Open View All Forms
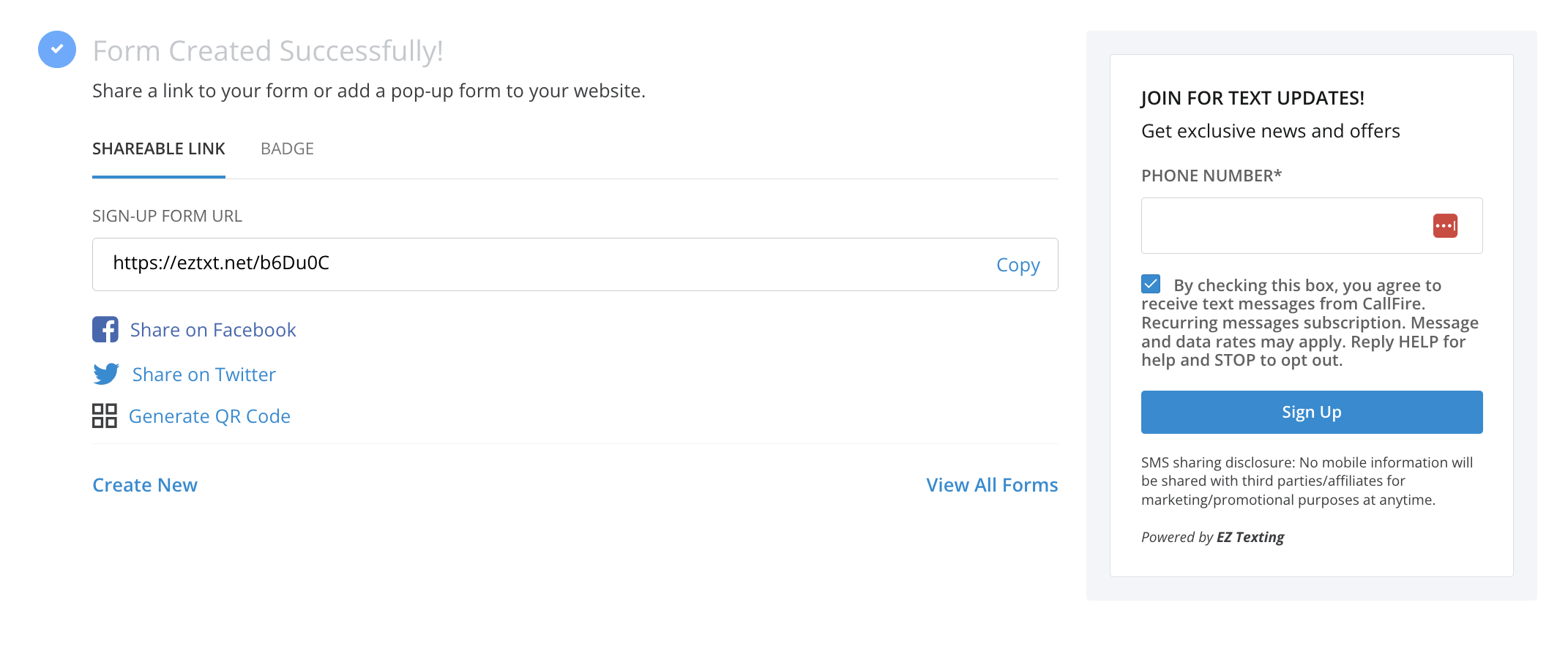This screenshot has height=654, width=1568. coord(991,484)
